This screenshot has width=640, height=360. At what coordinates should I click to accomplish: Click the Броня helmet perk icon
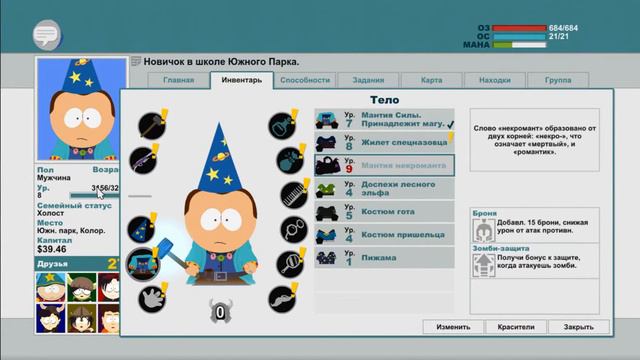(x=484, y=230)
